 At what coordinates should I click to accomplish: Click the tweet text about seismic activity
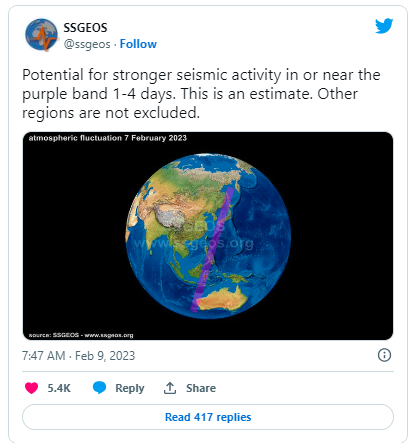201,94
